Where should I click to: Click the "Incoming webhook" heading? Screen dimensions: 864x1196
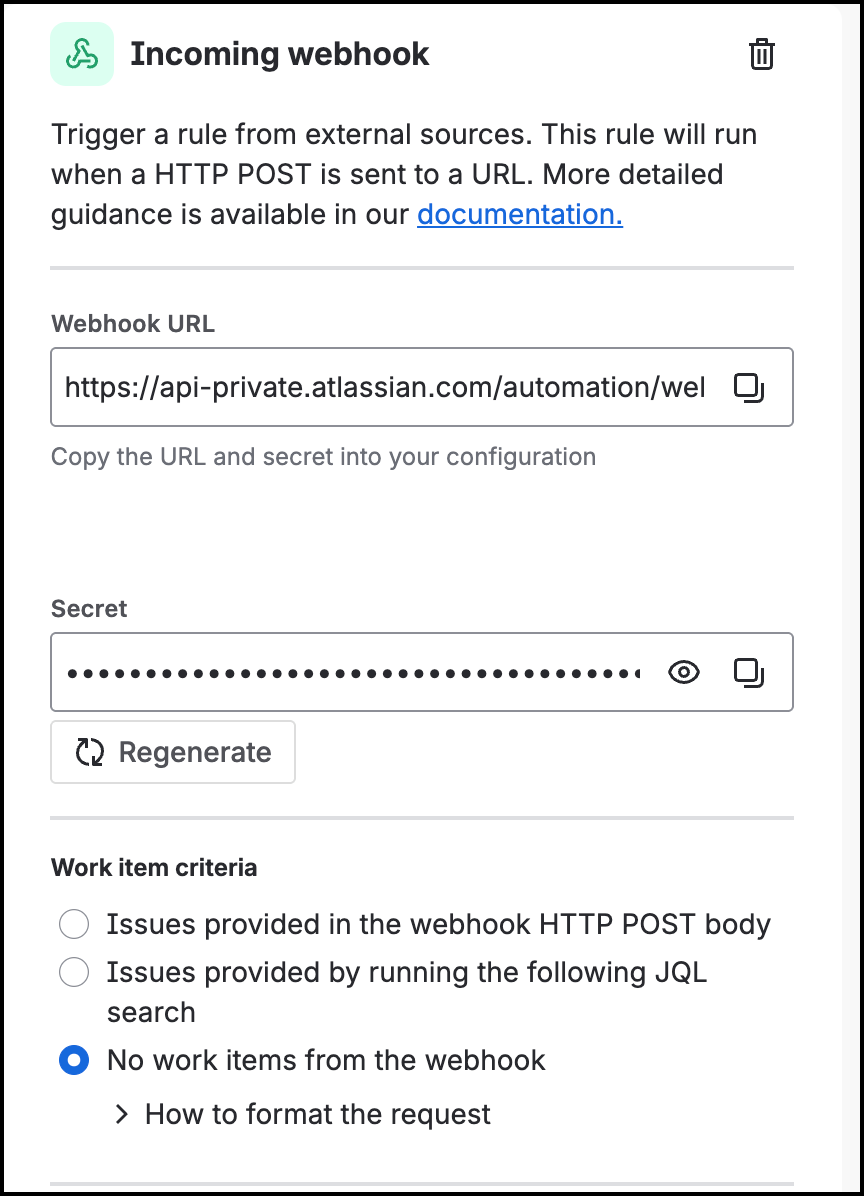point(280,54)
